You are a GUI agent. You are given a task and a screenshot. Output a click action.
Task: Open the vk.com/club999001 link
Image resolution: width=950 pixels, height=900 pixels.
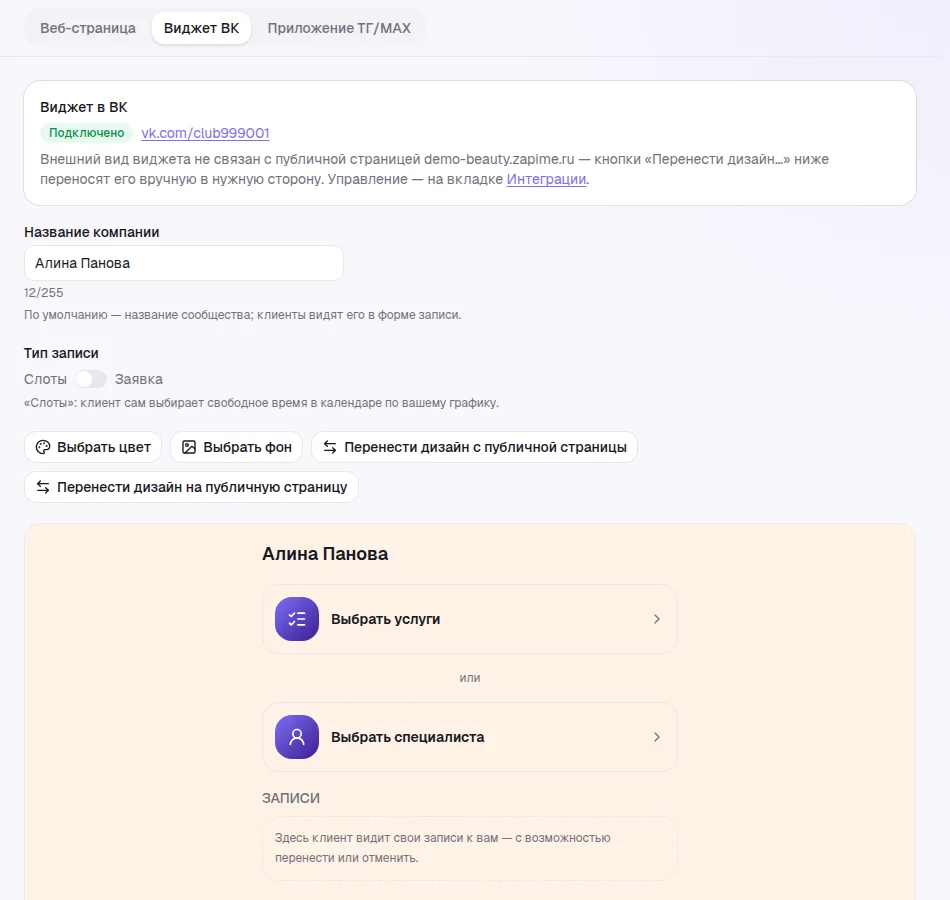[205, 133]
